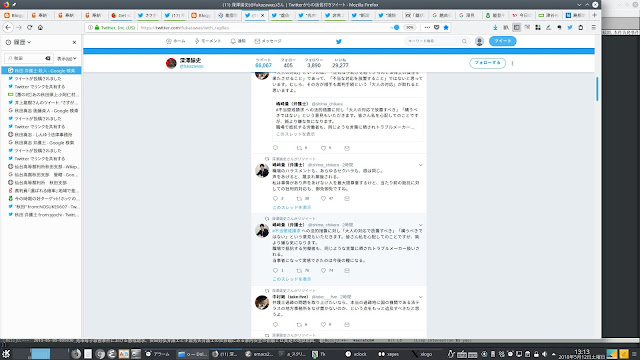
Task: Open the メッセージ nav item
Action: (x=268, y=41)
